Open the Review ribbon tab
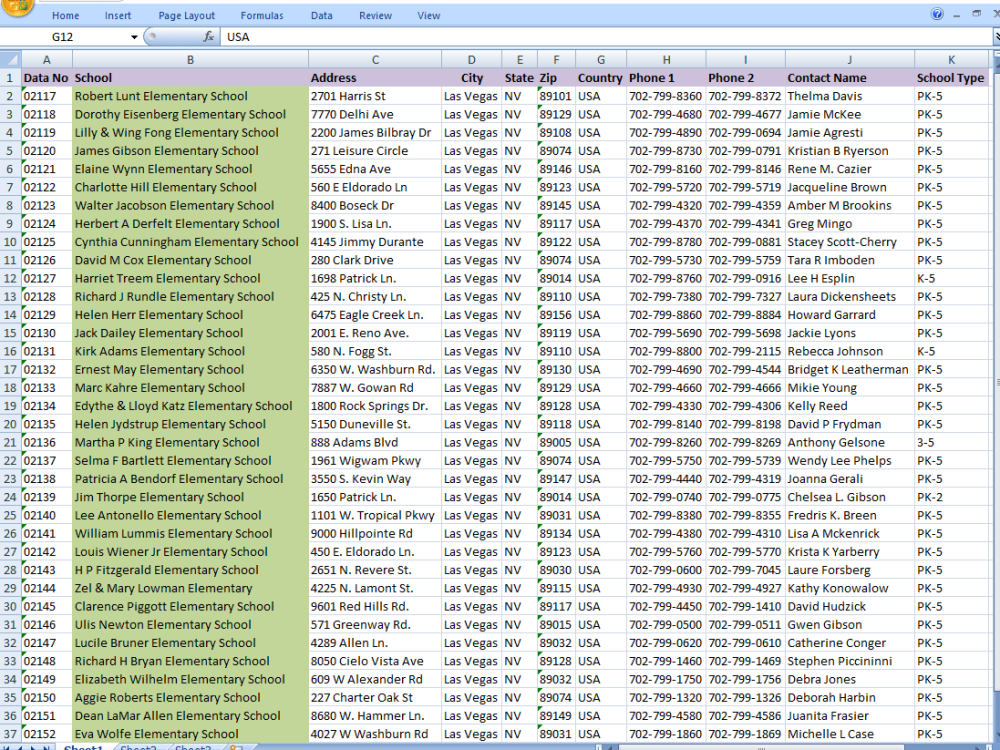 (375, 15)
